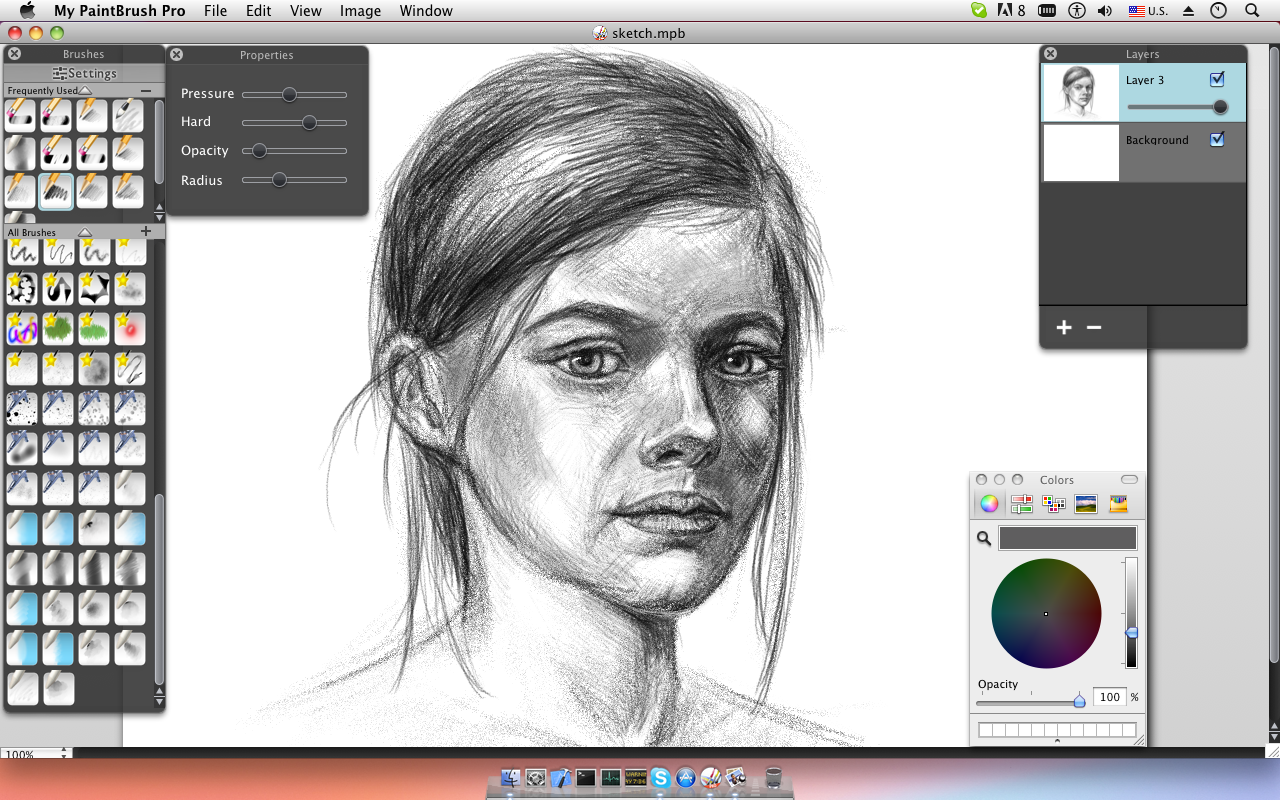
Task: Click the Background layer thumbnail
Action: (1081, 153)
